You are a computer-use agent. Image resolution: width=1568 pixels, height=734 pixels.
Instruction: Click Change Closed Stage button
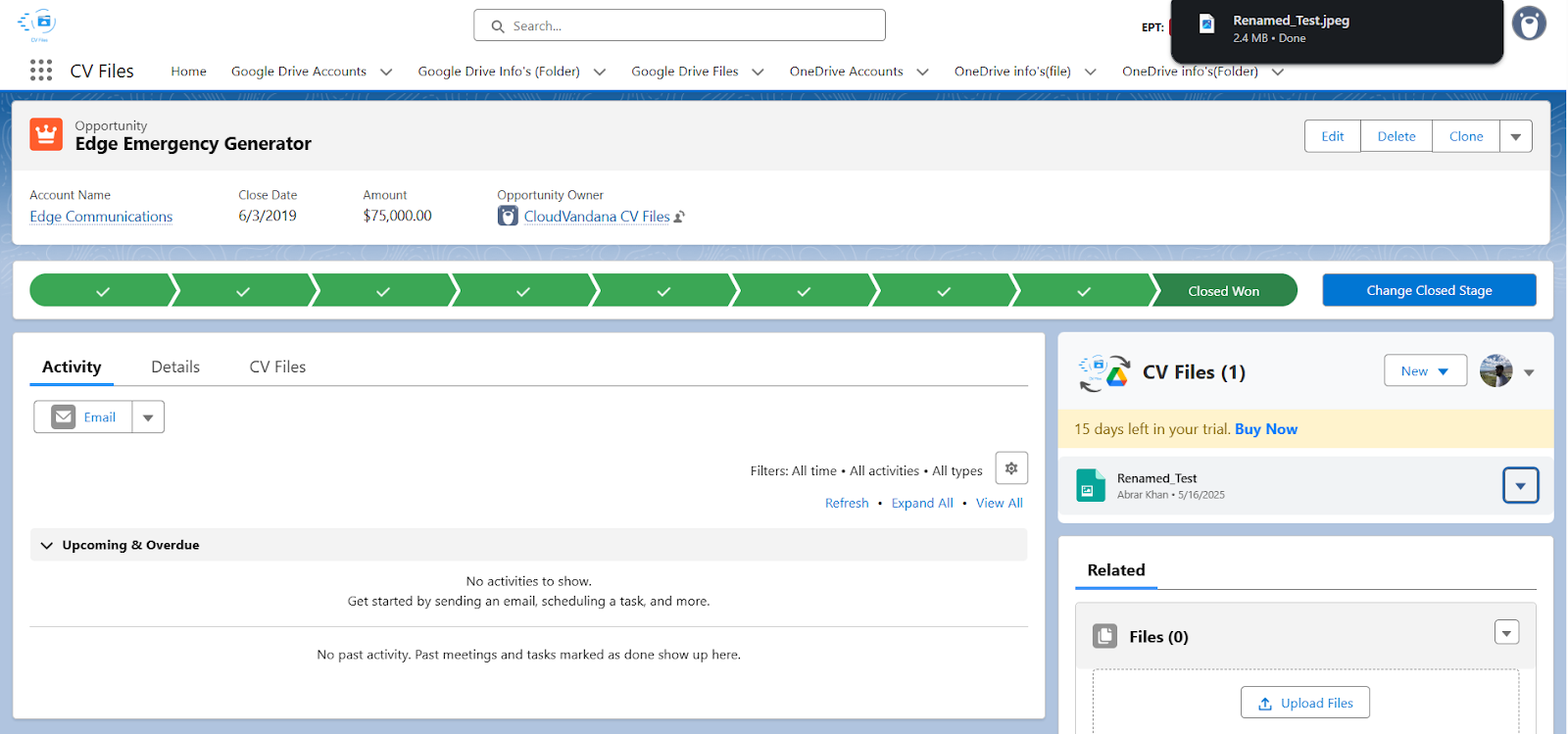1429,290
